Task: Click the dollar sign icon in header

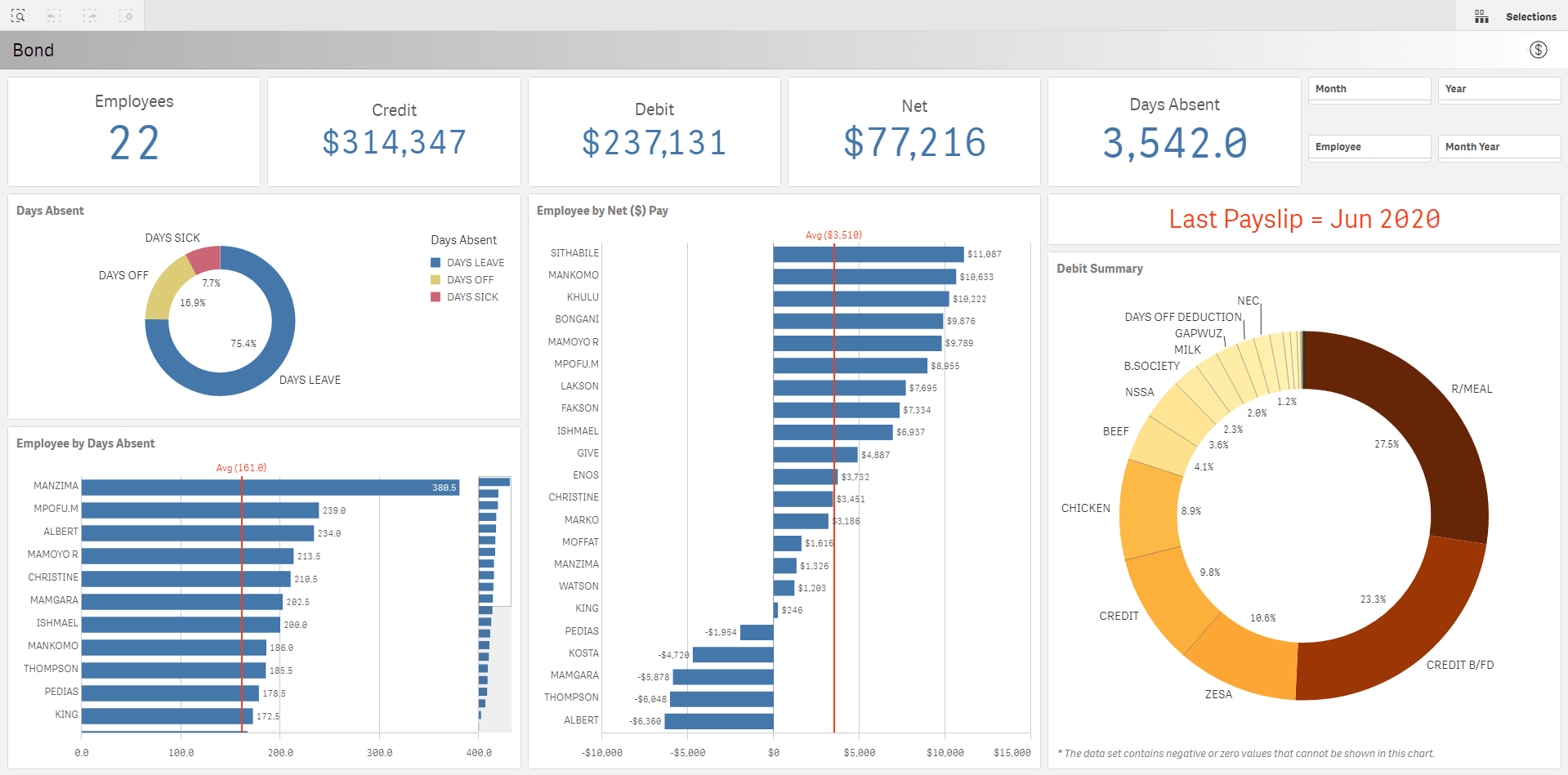Action: pos(1538,50)
